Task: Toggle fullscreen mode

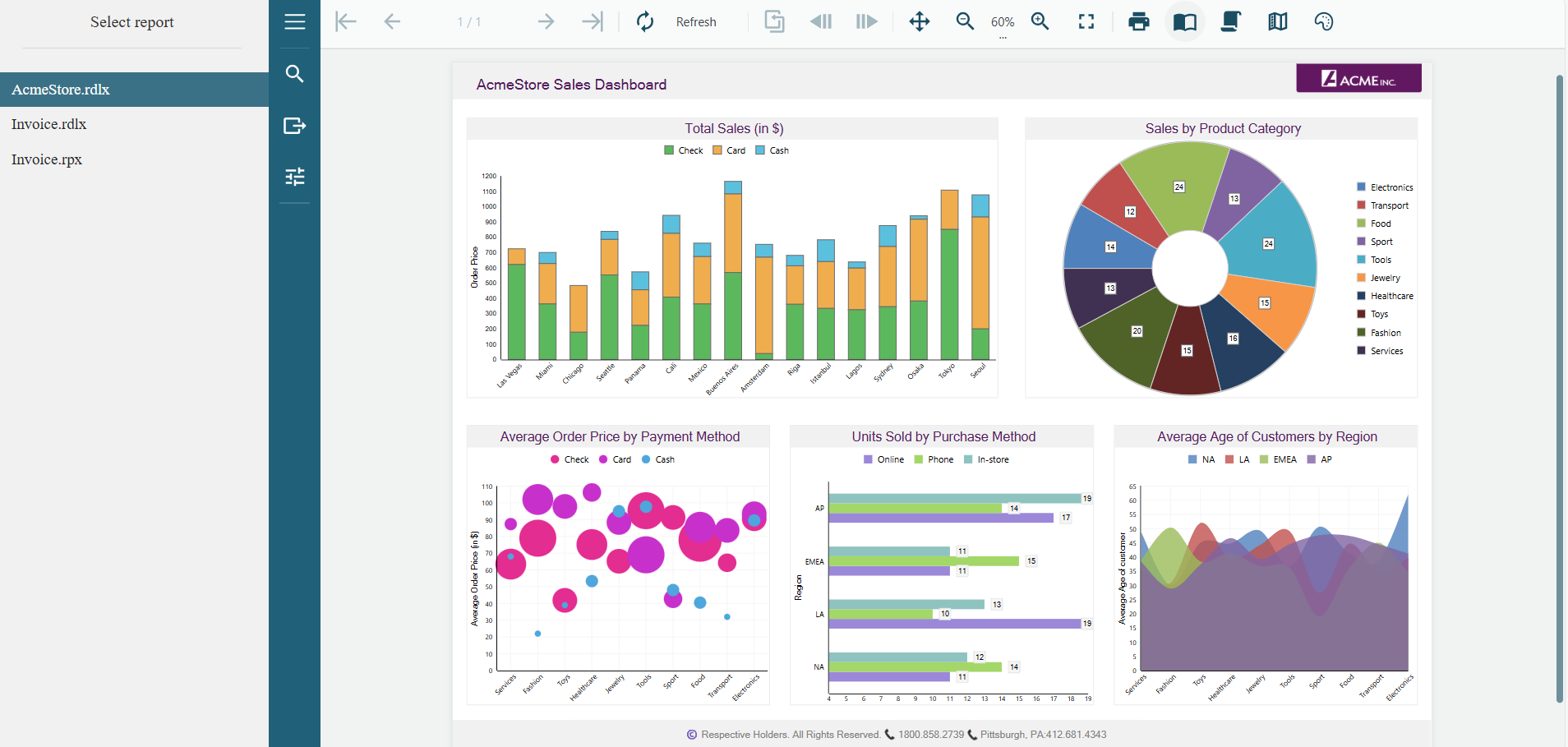Action: tap(1086, 22)
